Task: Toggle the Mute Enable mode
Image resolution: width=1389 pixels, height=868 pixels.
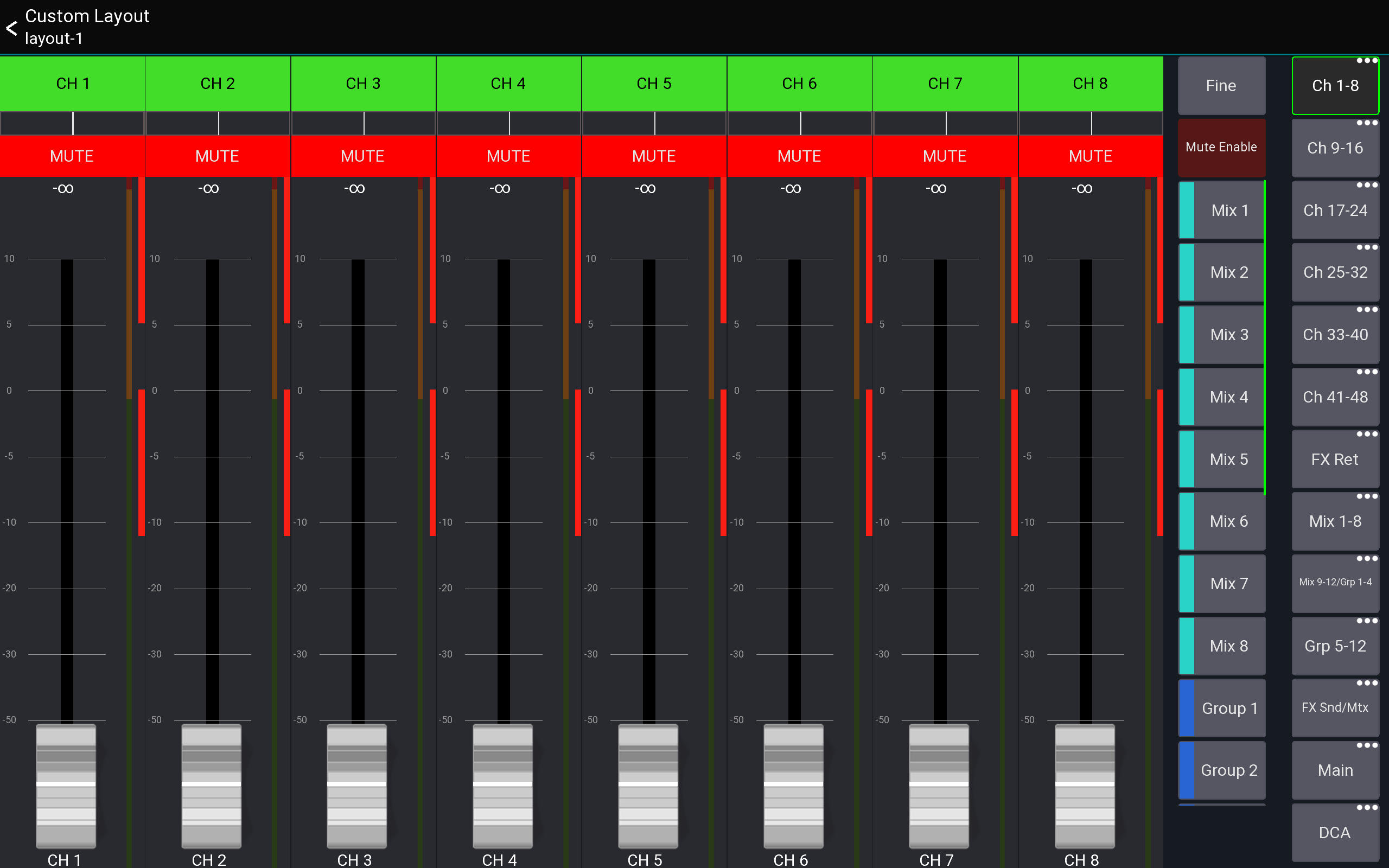Action: pos(1221,147)
